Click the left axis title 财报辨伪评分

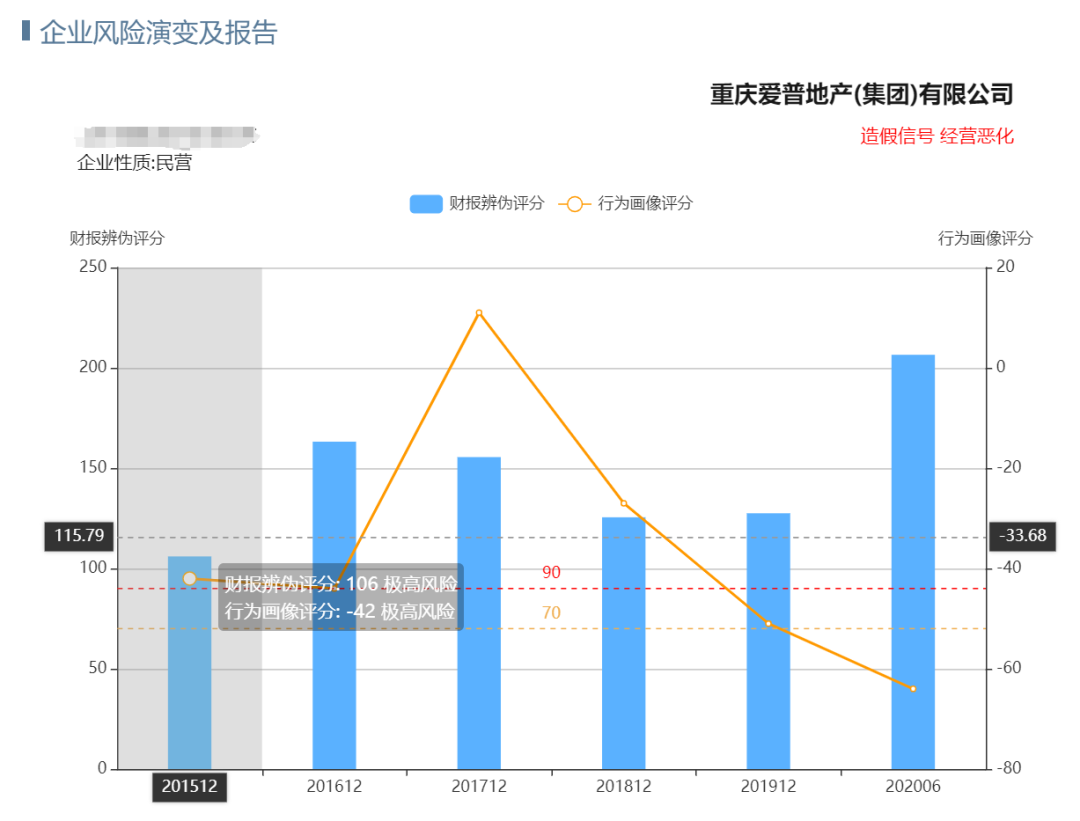[117, 238]
